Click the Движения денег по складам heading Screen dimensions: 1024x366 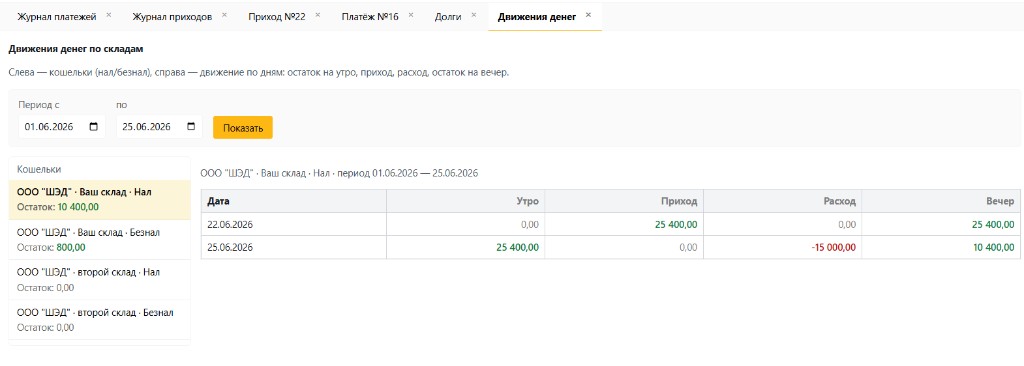point(76,48)
